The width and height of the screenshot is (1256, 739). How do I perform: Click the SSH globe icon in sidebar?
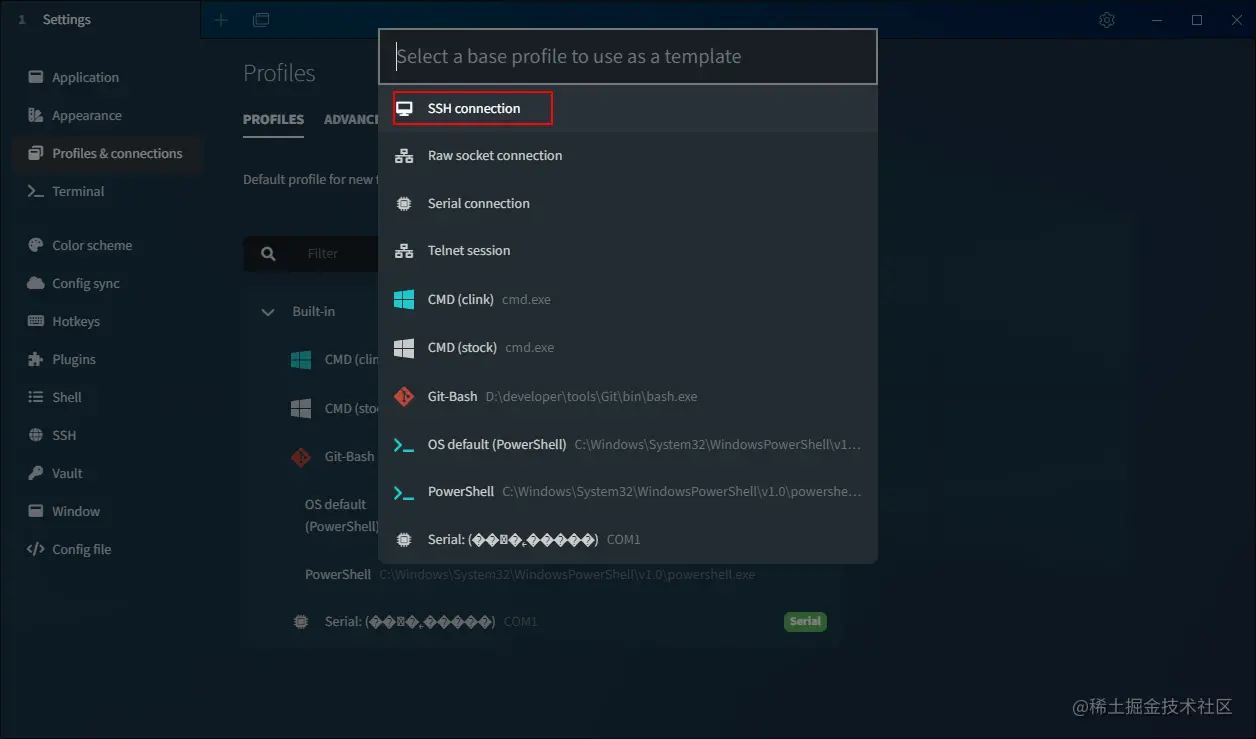36,435
